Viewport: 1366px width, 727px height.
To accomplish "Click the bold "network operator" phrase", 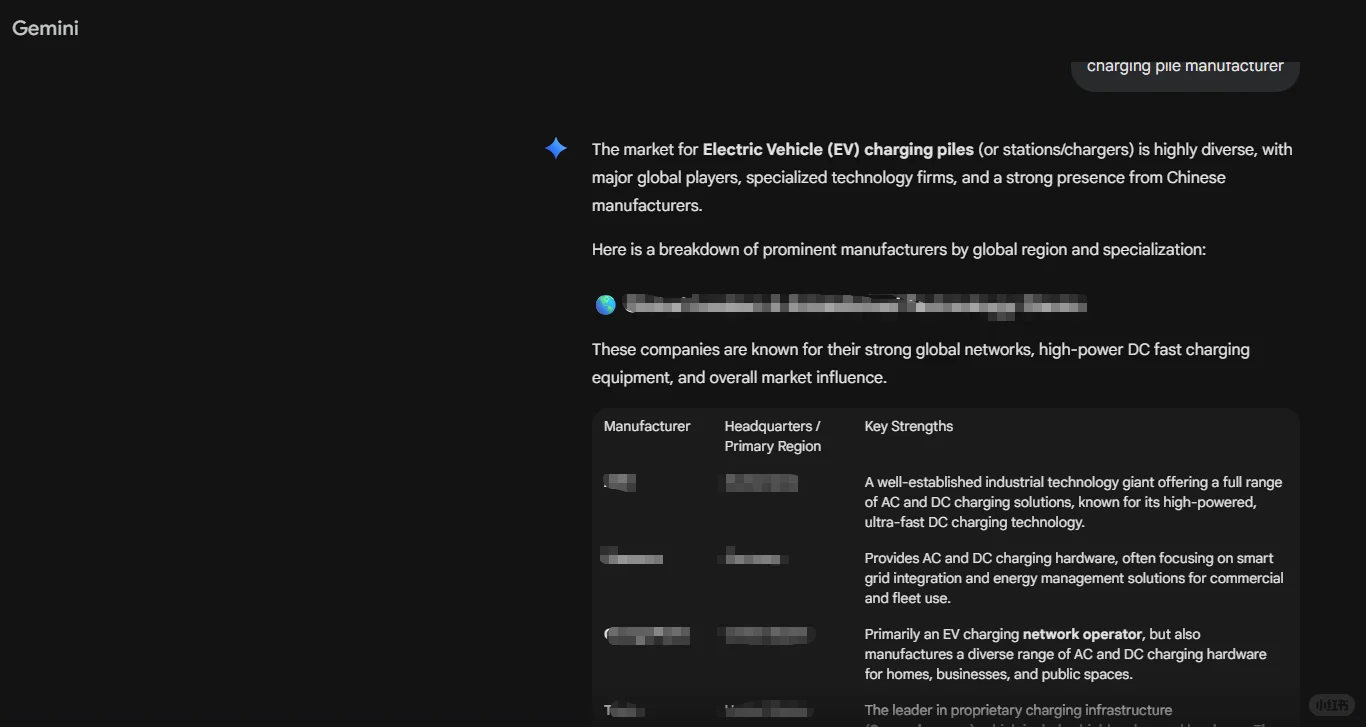I will (x=1082, y=634).
